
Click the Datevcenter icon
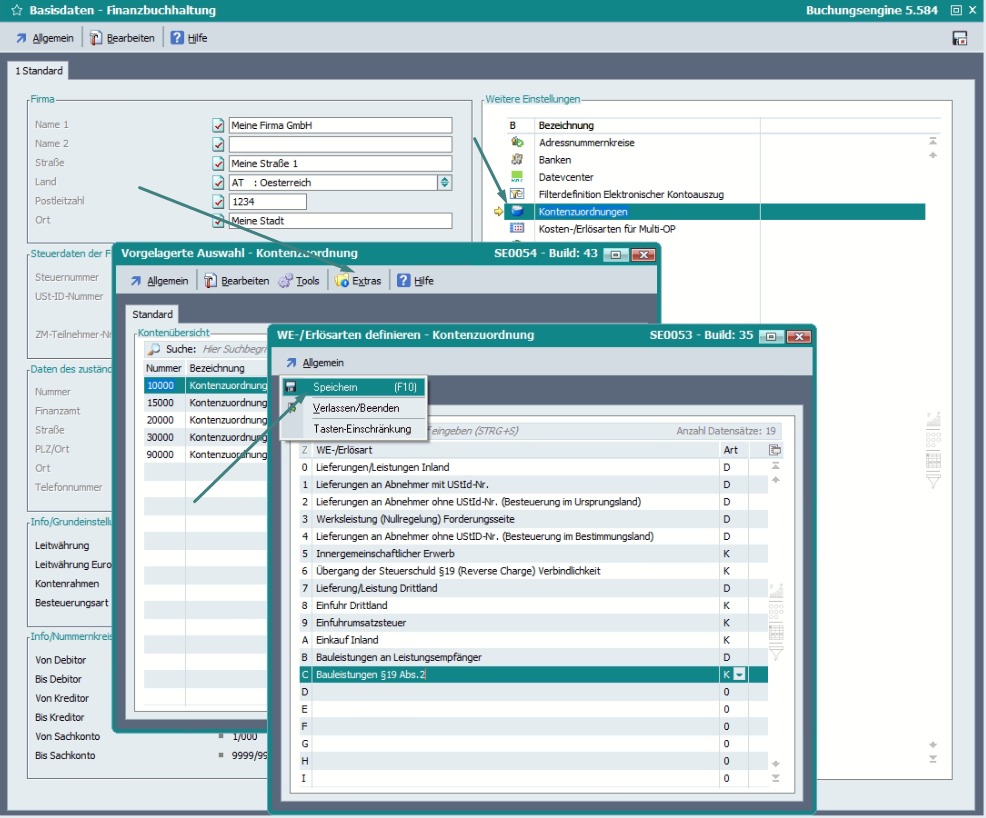(x=517, y=177)
